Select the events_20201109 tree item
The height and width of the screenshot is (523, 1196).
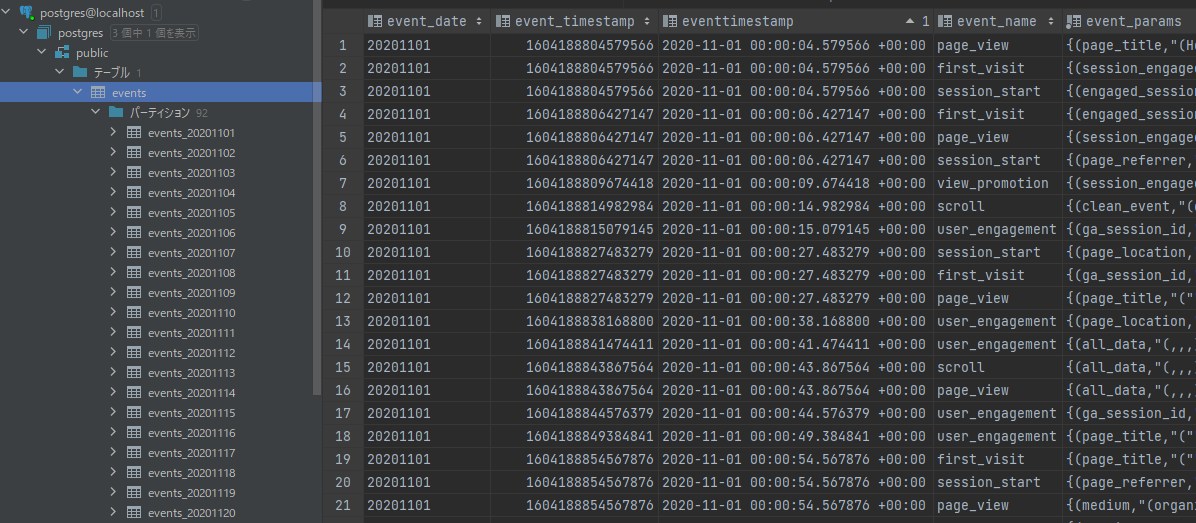[191, 293]
